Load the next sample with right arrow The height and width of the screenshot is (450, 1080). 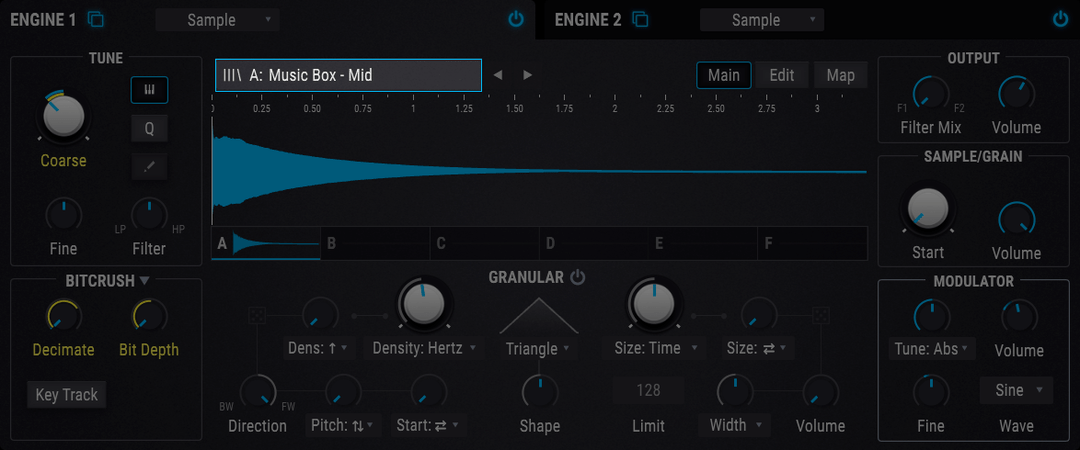pos(528,75)
